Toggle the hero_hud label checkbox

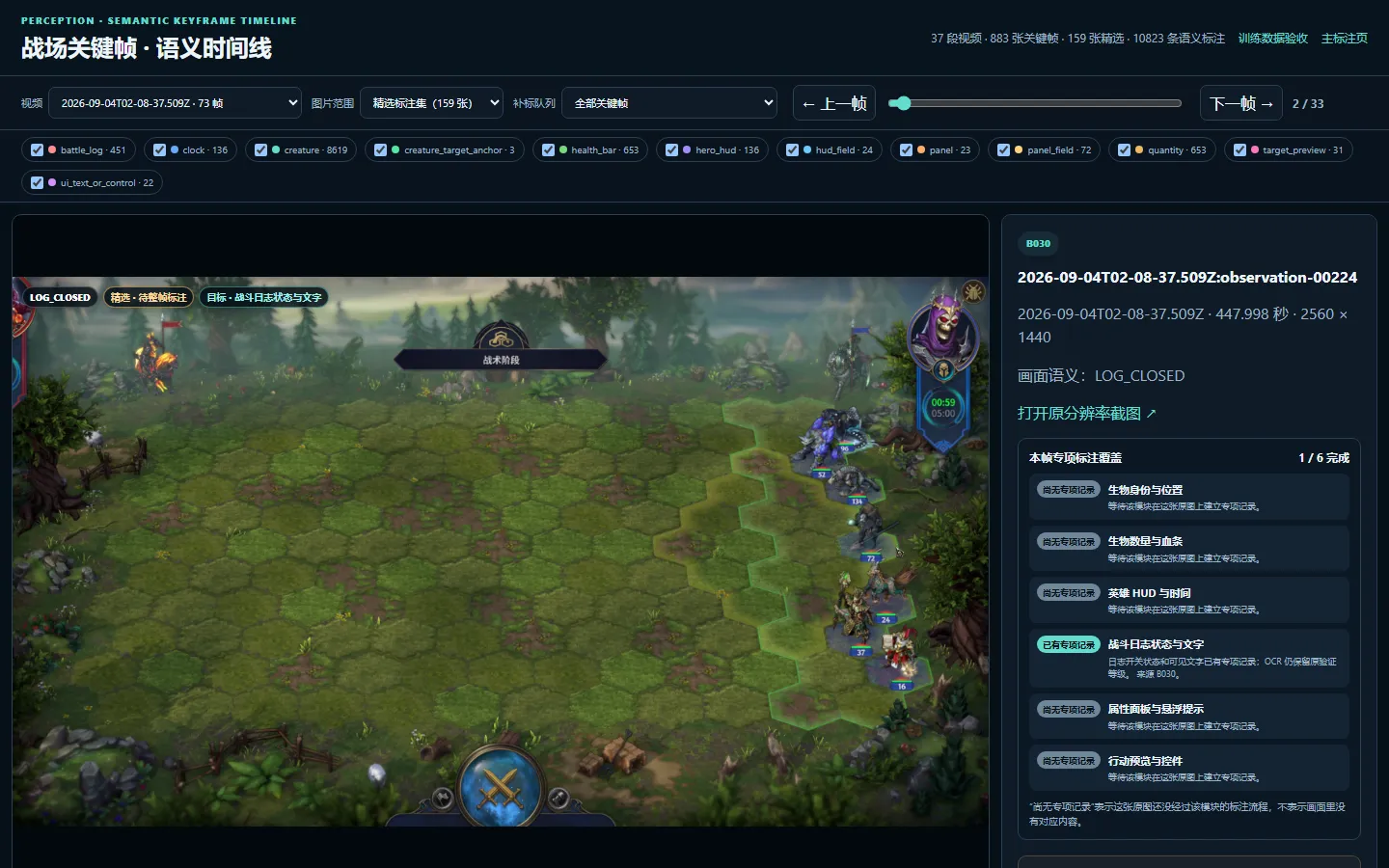pos(671,150)
